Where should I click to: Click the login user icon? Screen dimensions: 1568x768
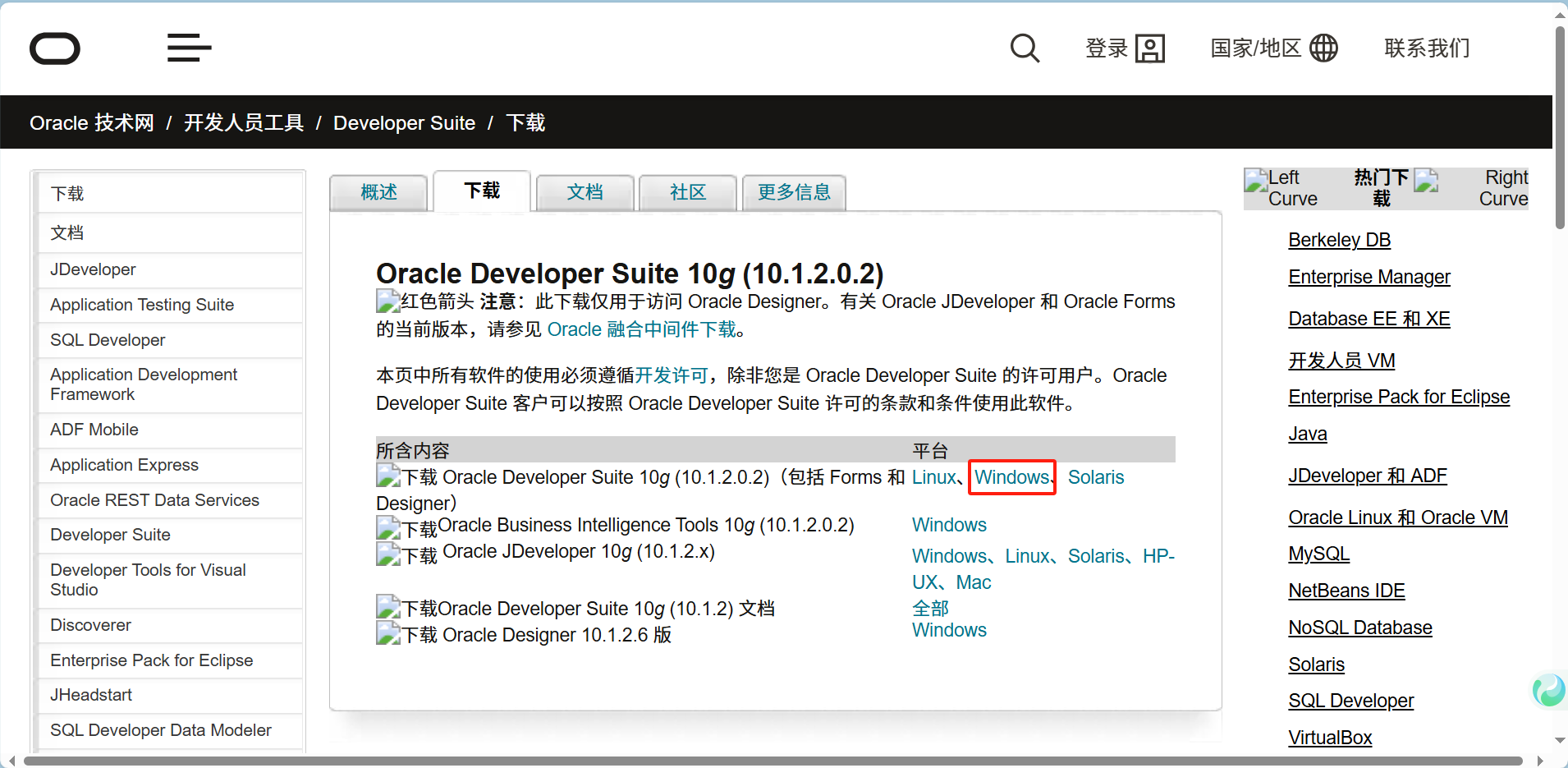pyautogui.click(x=1150, y=48)
